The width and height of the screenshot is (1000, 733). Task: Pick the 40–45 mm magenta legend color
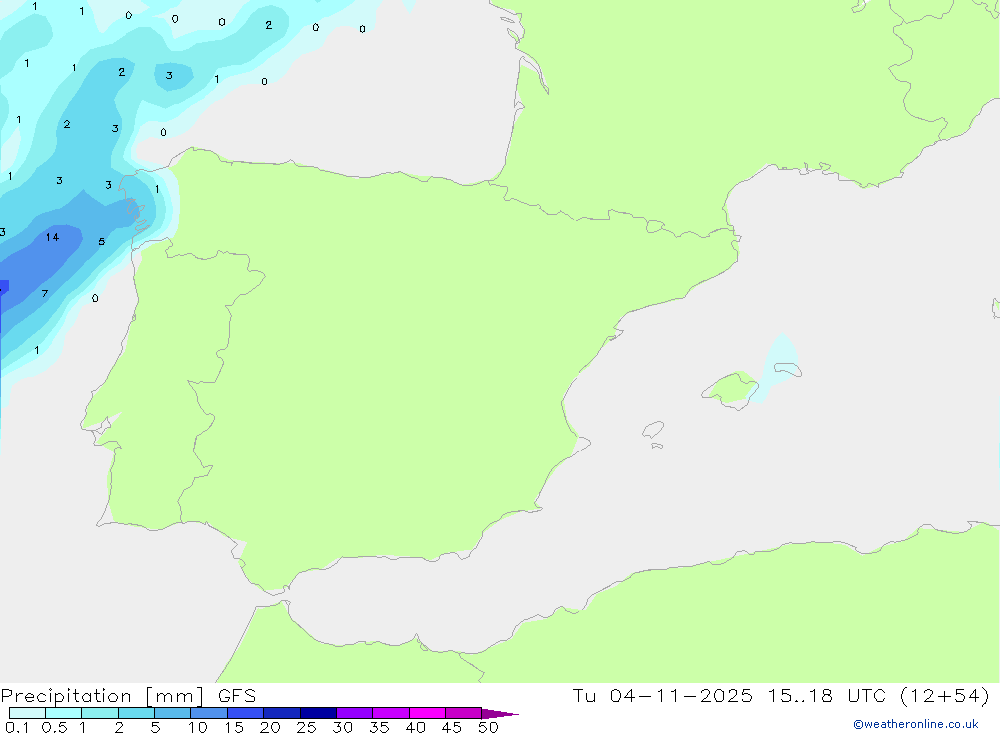427,713
